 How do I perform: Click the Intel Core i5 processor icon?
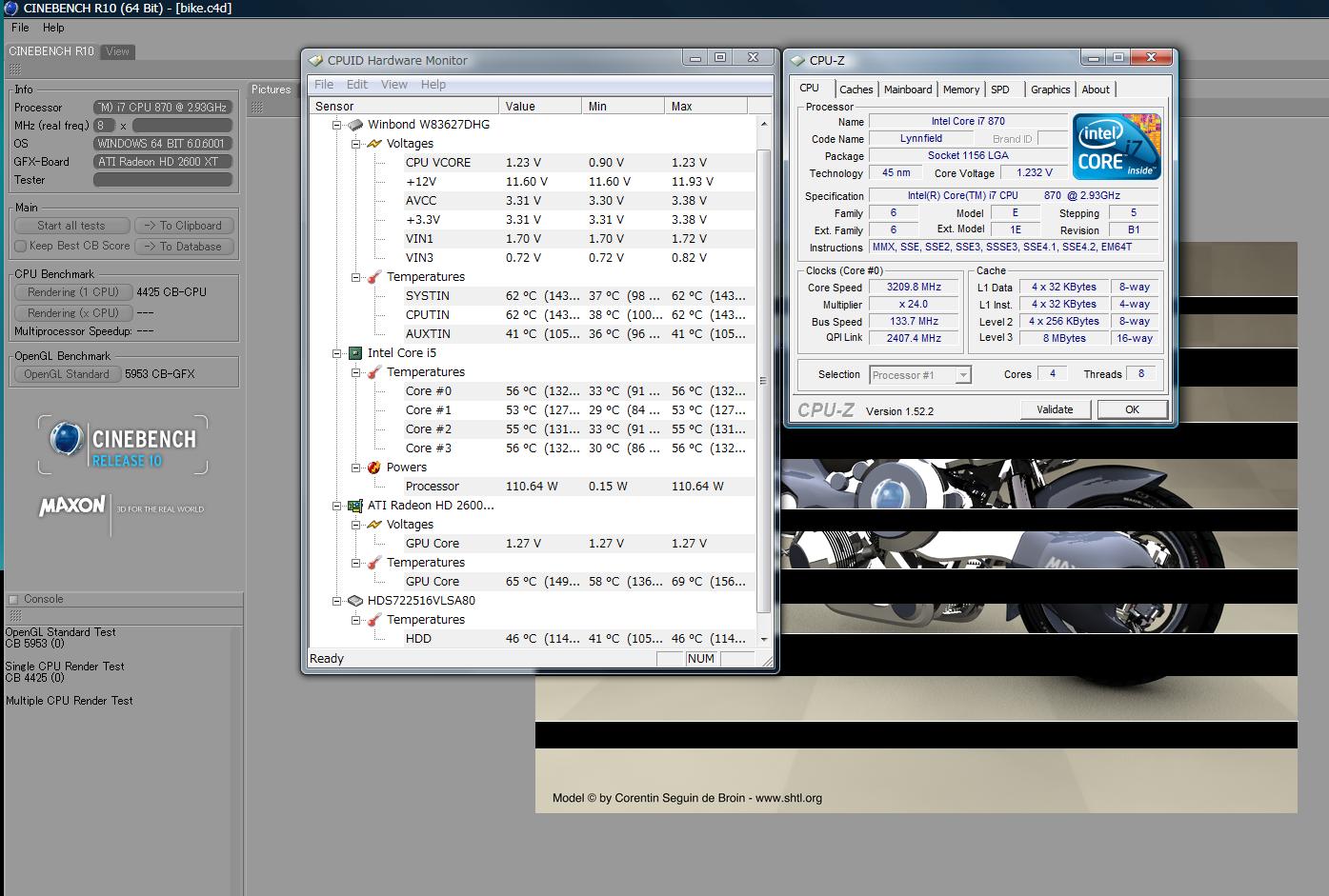click(355, 353)
